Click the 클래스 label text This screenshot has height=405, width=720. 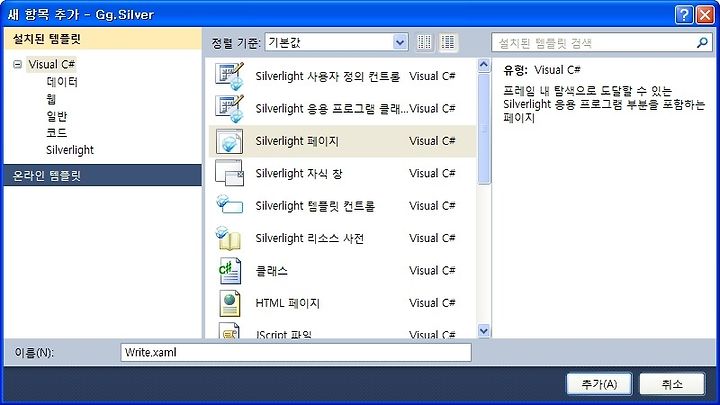pos(271,271)
